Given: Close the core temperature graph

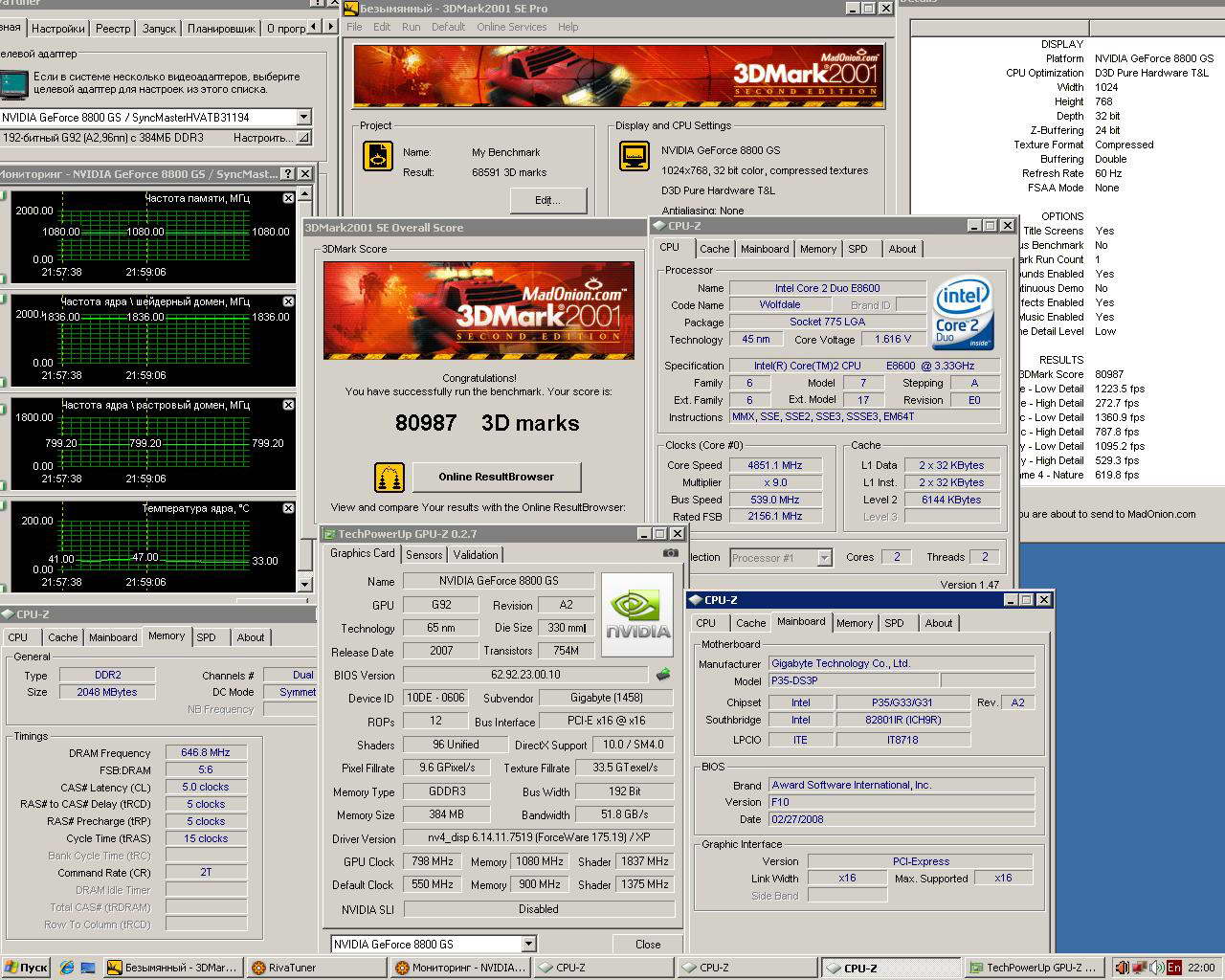Looking at the screenshot, I should pos(288,508).
